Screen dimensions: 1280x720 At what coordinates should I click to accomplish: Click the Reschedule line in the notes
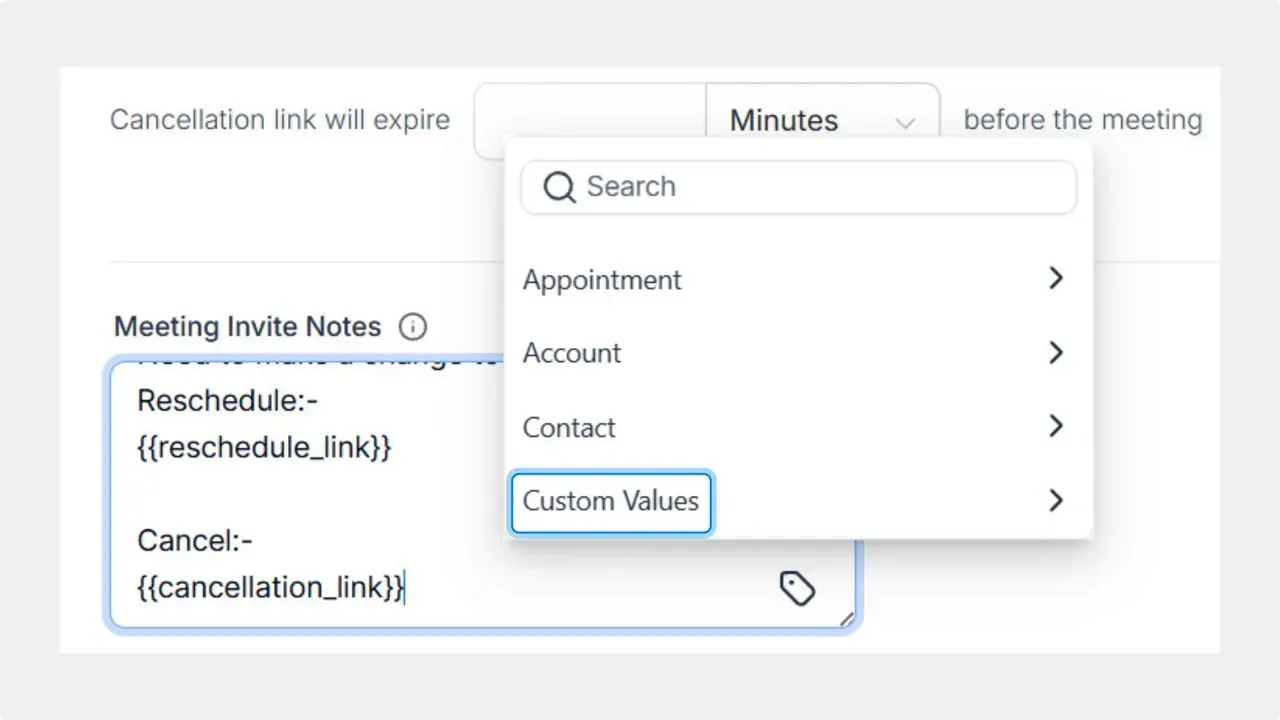tap(226, 400)
